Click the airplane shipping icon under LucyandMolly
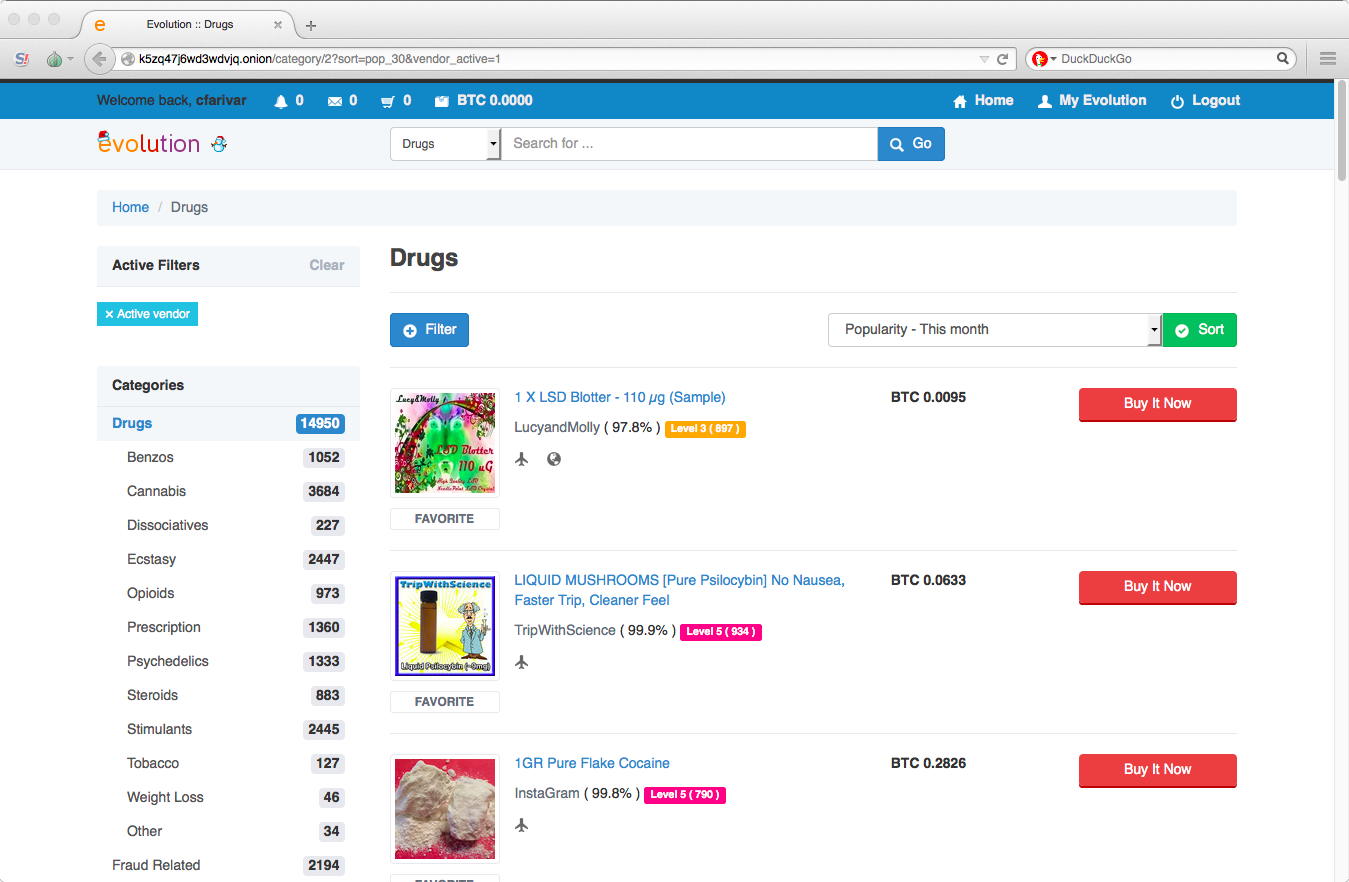The image size is (1349, 882). 521,459
